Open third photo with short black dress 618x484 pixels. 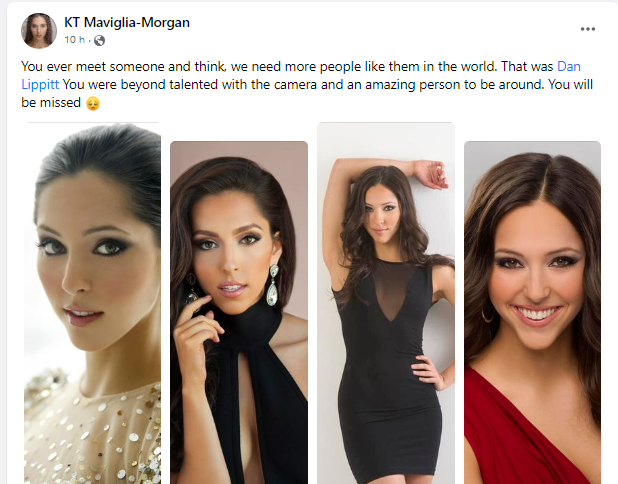(x=386, y=303)
